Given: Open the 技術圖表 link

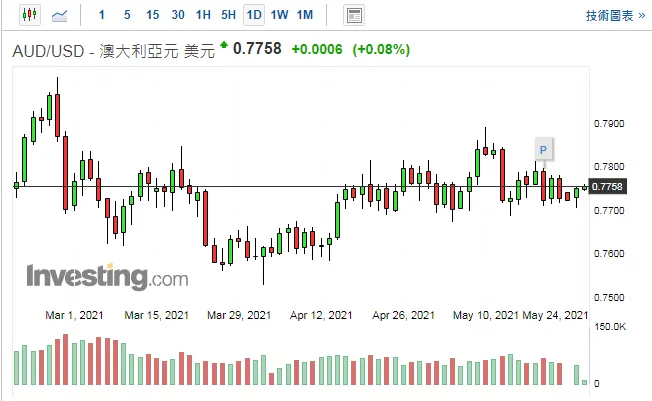Looking at the screenshot, I should [615, 16].
